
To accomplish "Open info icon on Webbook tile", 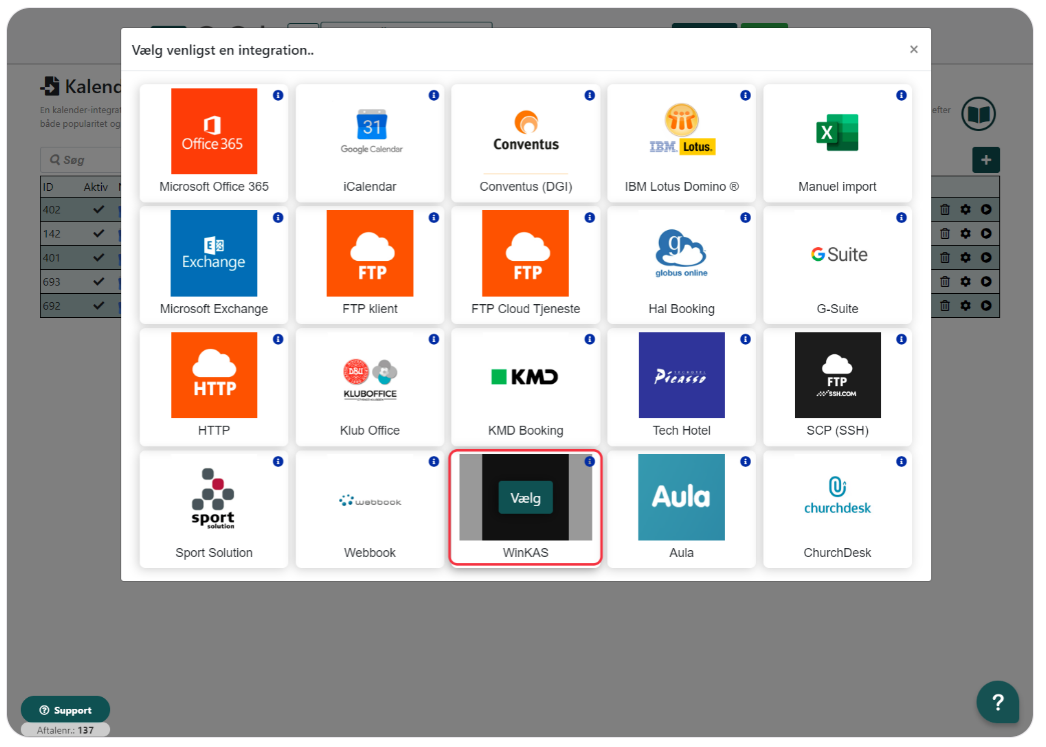I will (434, 462).
